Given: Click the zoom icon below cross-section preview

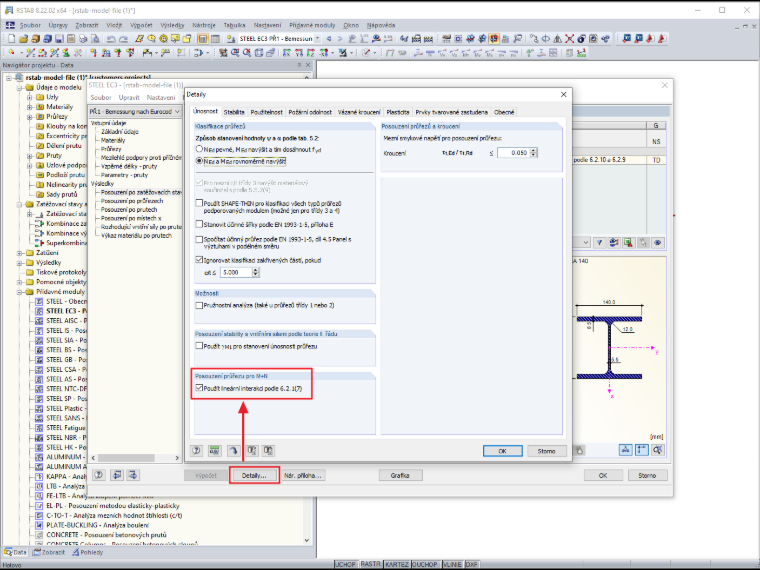Looking at the screenshot, I should click(658, 450).
